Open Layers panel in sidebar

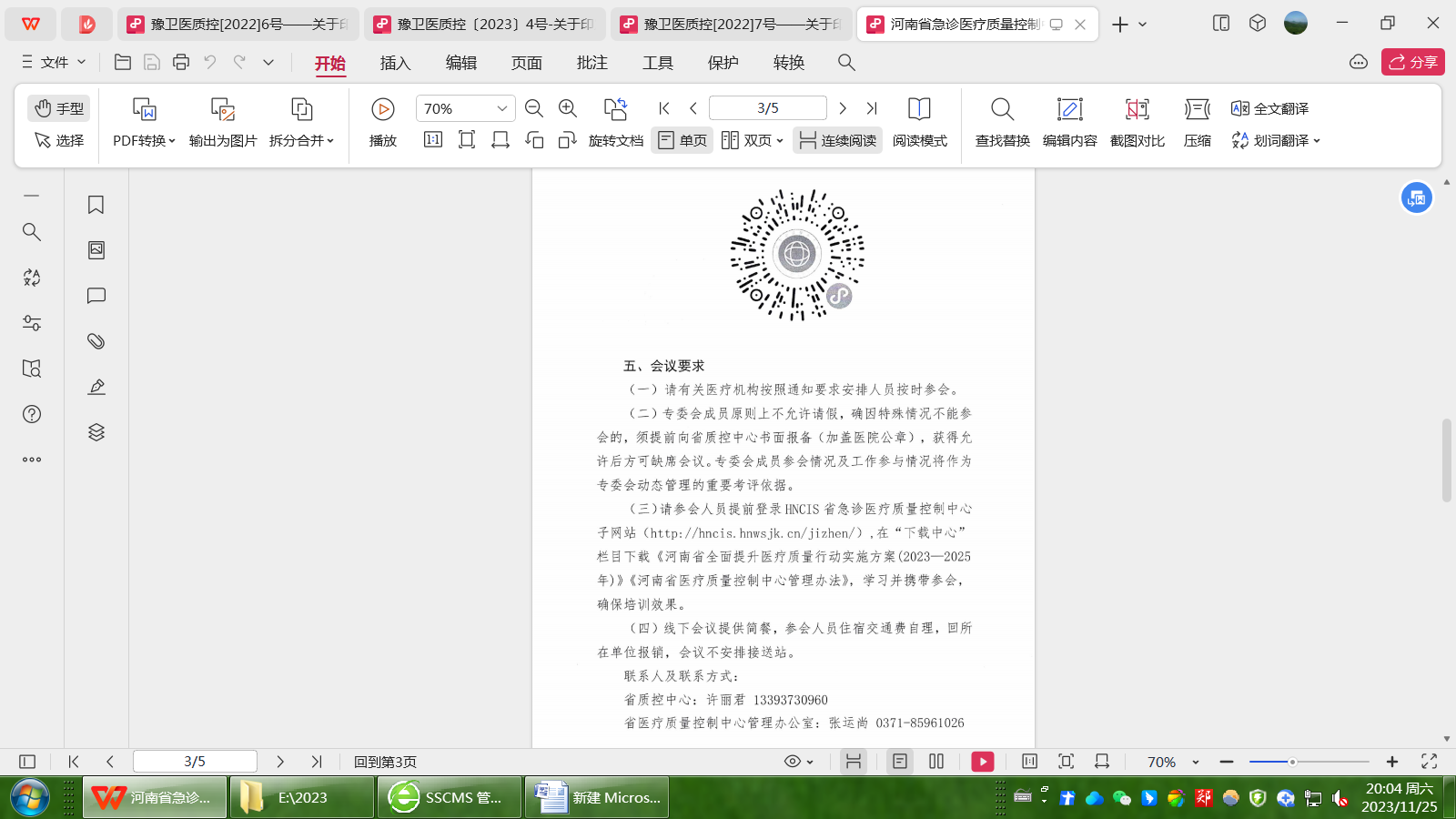[x=96, y=432]
